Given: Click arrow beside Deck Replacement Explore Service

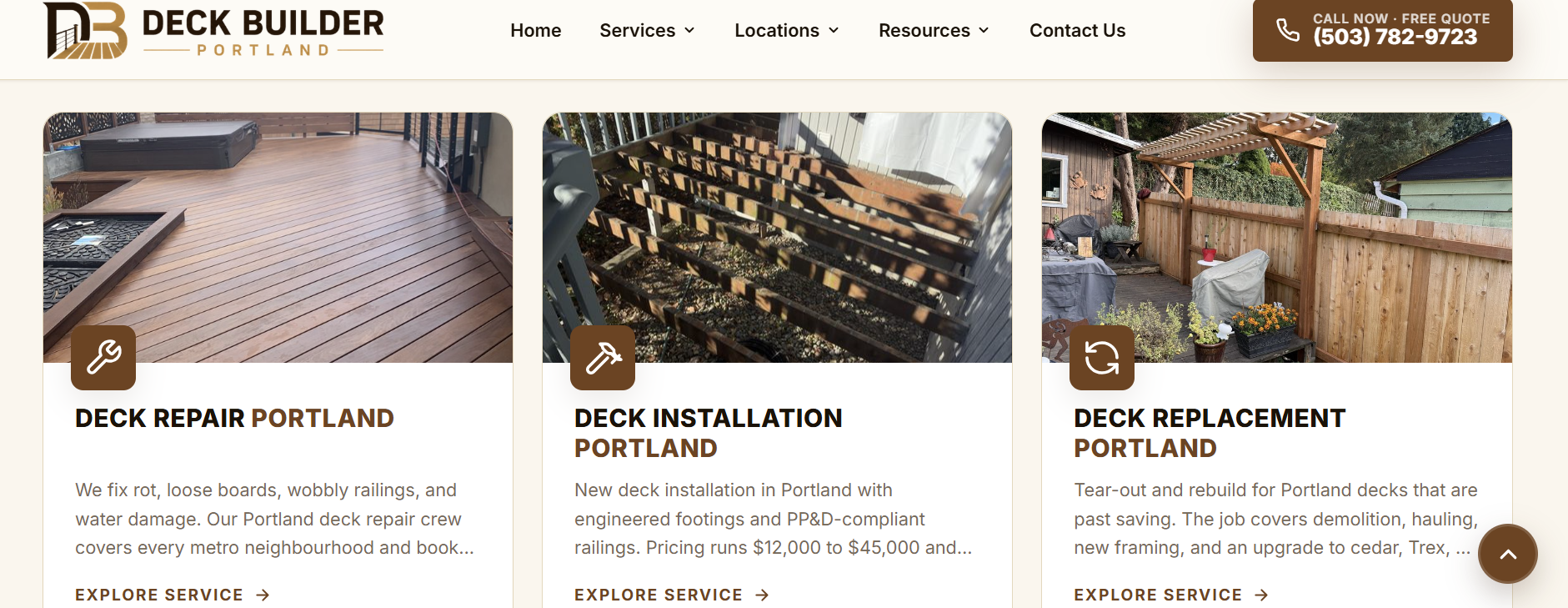Looking at the screenshot, I should pos(1261,595).
